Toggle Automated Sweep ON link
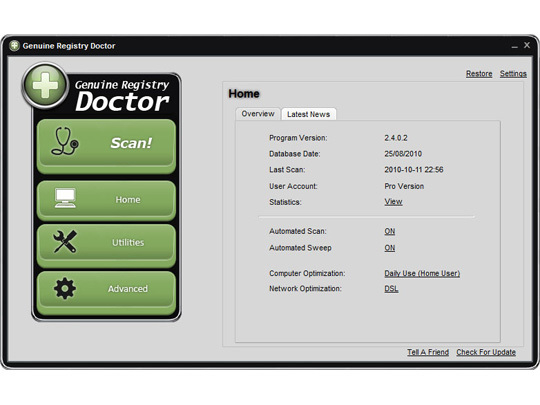The height and width of the screenshot is (405, 540). [390, 248]
